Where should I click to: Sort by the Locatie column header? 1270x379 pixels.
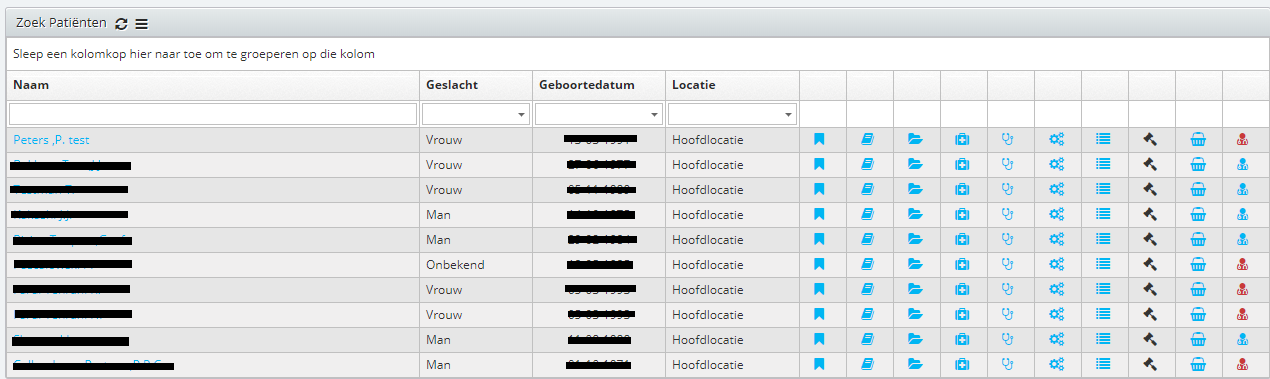pos(694,85)
